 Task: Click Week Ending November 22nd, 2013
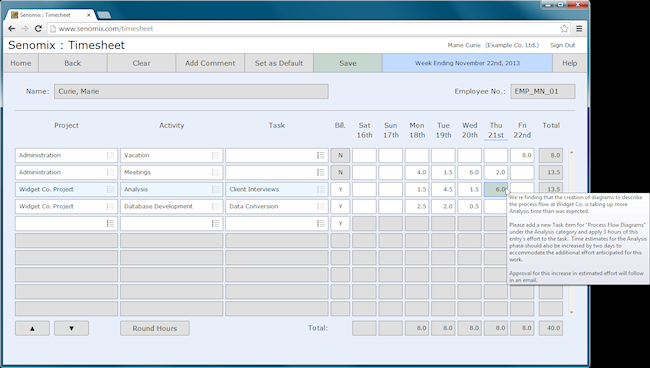pyautogui.click(x=467, y=63)
